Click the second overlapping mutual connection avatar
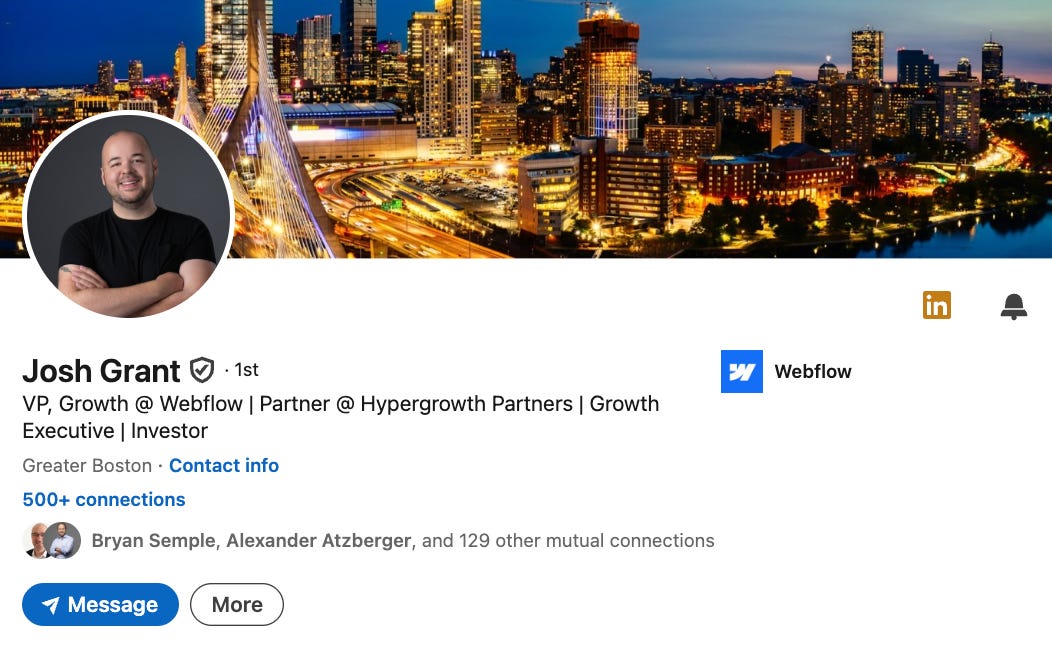The width and height of the screenshot is (1052, 652). tap(63, 541)
